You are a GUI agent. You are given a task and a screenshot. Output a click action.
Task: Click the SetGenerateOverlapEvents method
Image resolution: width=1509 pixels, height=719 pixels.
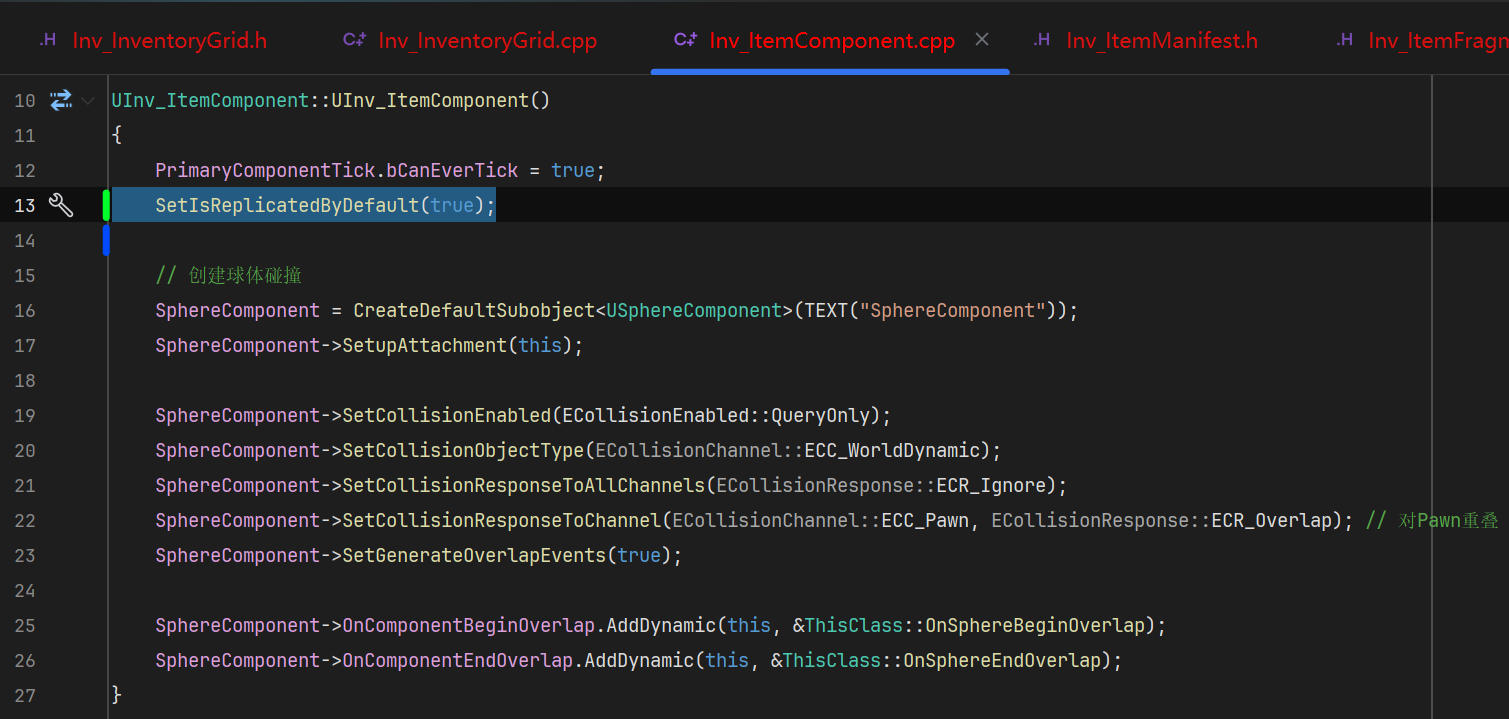474,556
